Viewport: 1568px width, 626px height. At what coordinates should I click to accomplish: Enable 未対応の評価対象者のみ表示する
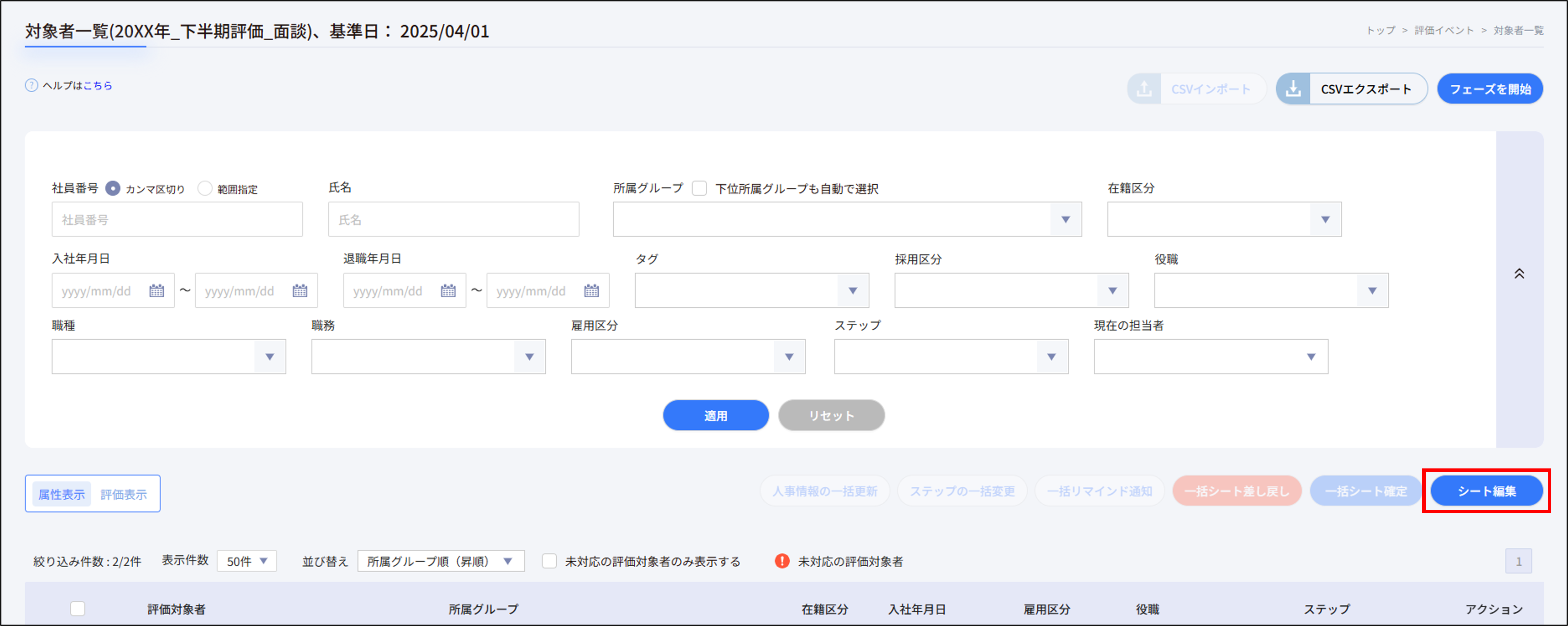550,562
